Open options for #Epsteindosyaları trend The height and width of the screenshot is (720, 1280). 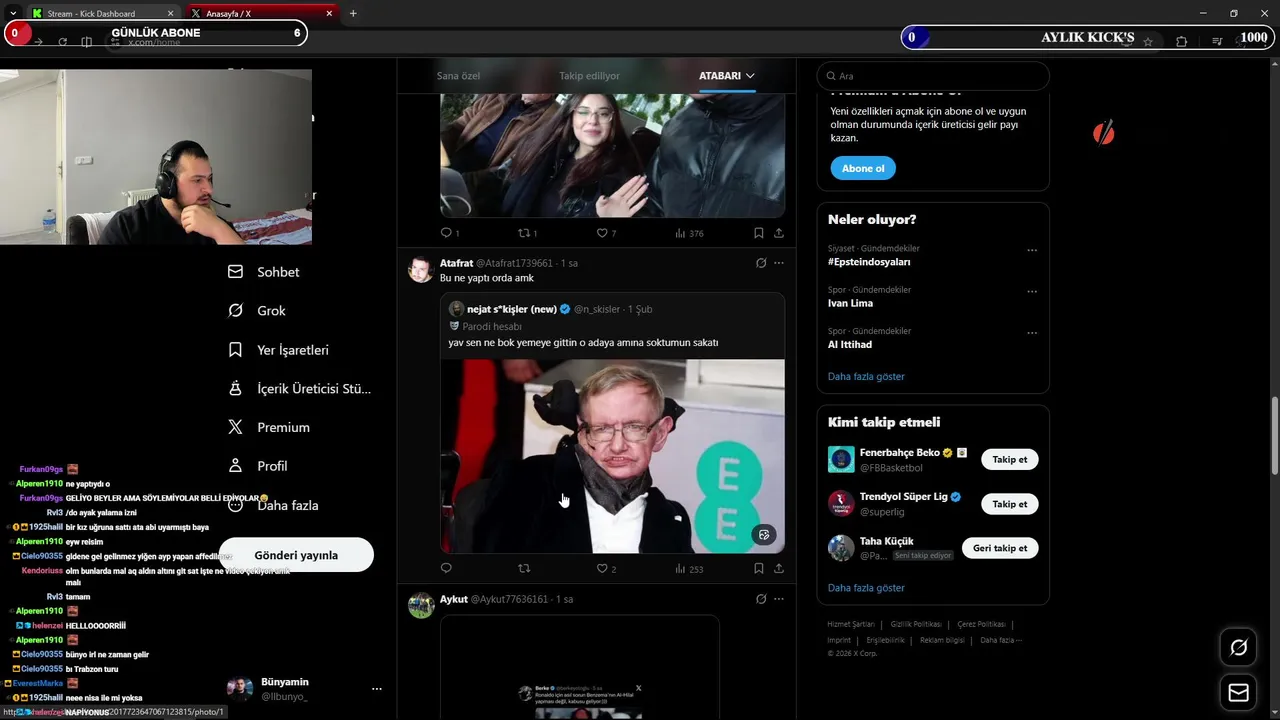[1032, 250]
